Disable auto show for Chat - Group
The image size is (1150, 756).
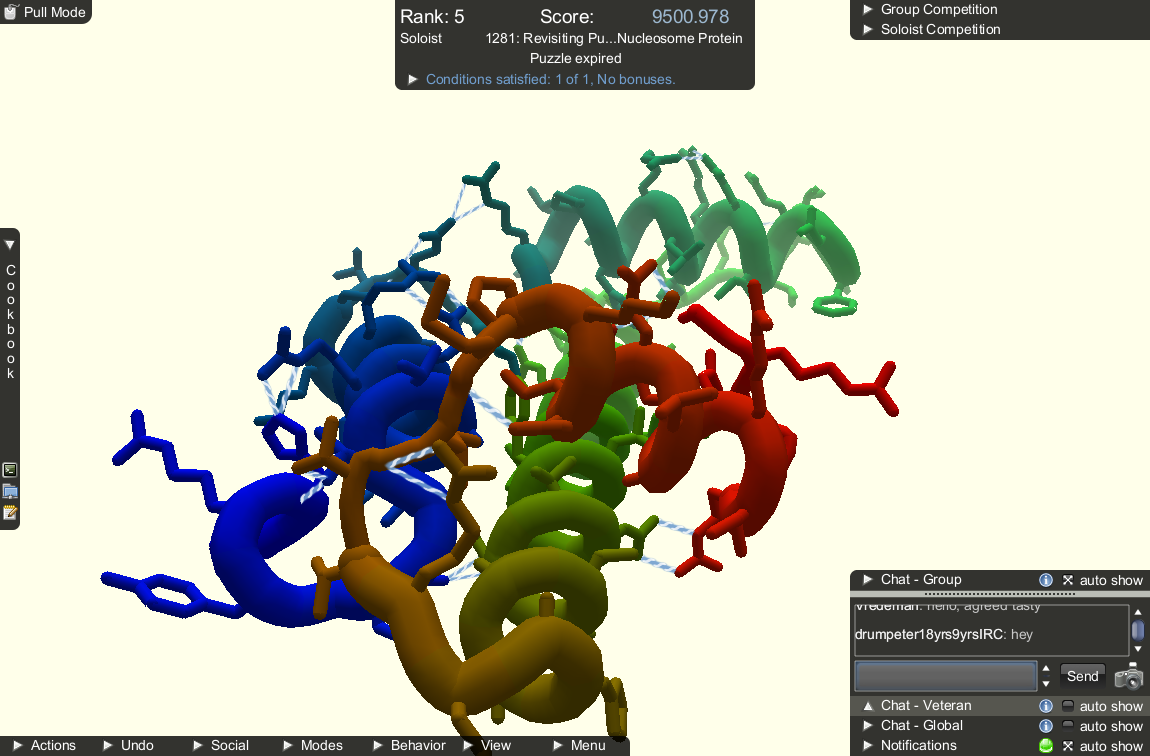(x=1068, y=580)
